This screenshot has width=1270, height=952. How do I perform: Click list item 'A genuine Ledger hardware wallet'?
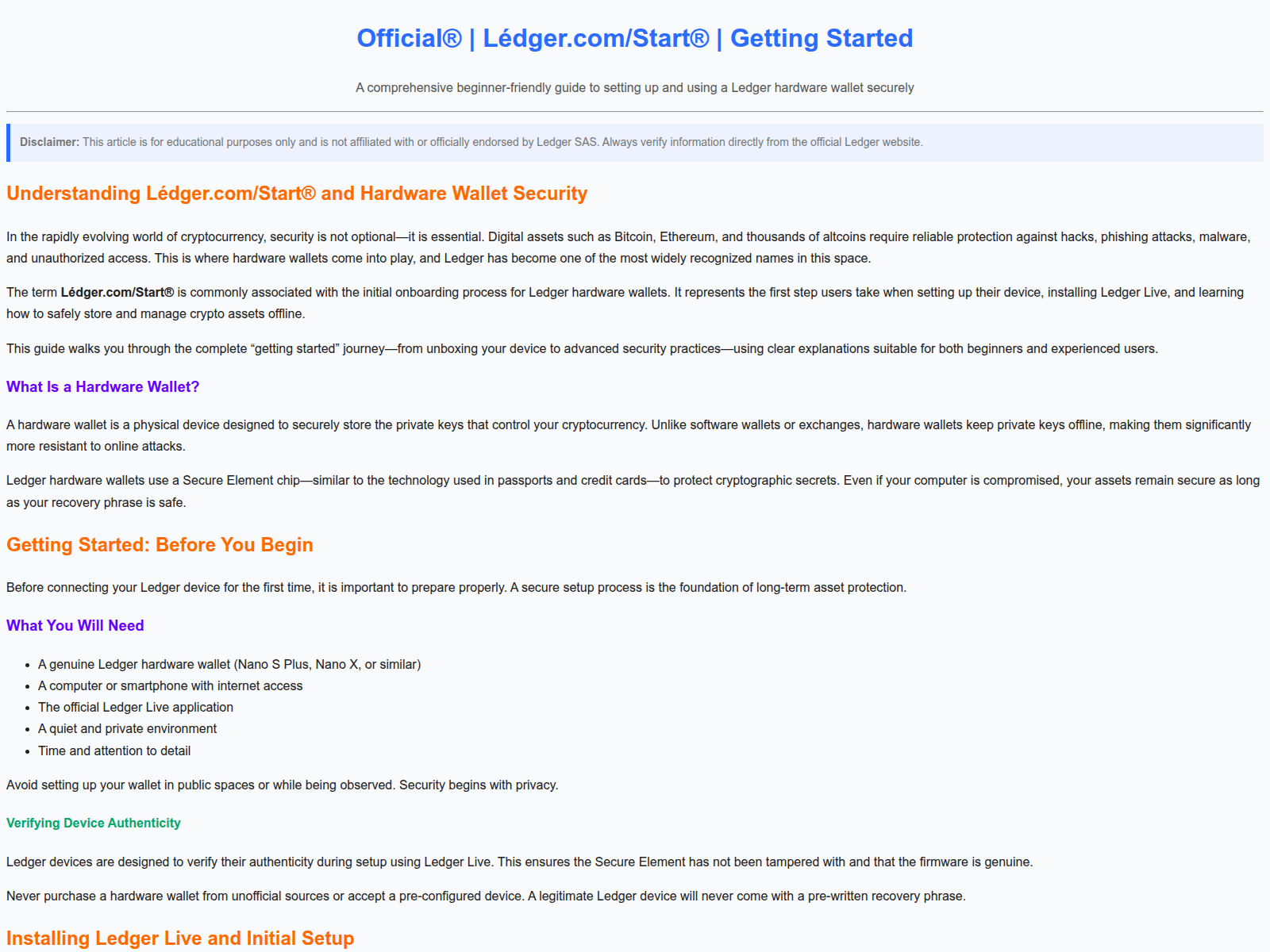click(229, 664)
